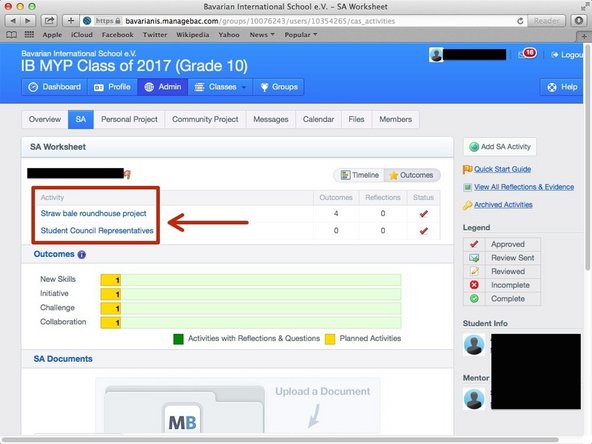Image resolution: width=592 pixels, height=444 pixels.
Task: Click the flag icon beside Quick Start Guide
Action: 467,169
